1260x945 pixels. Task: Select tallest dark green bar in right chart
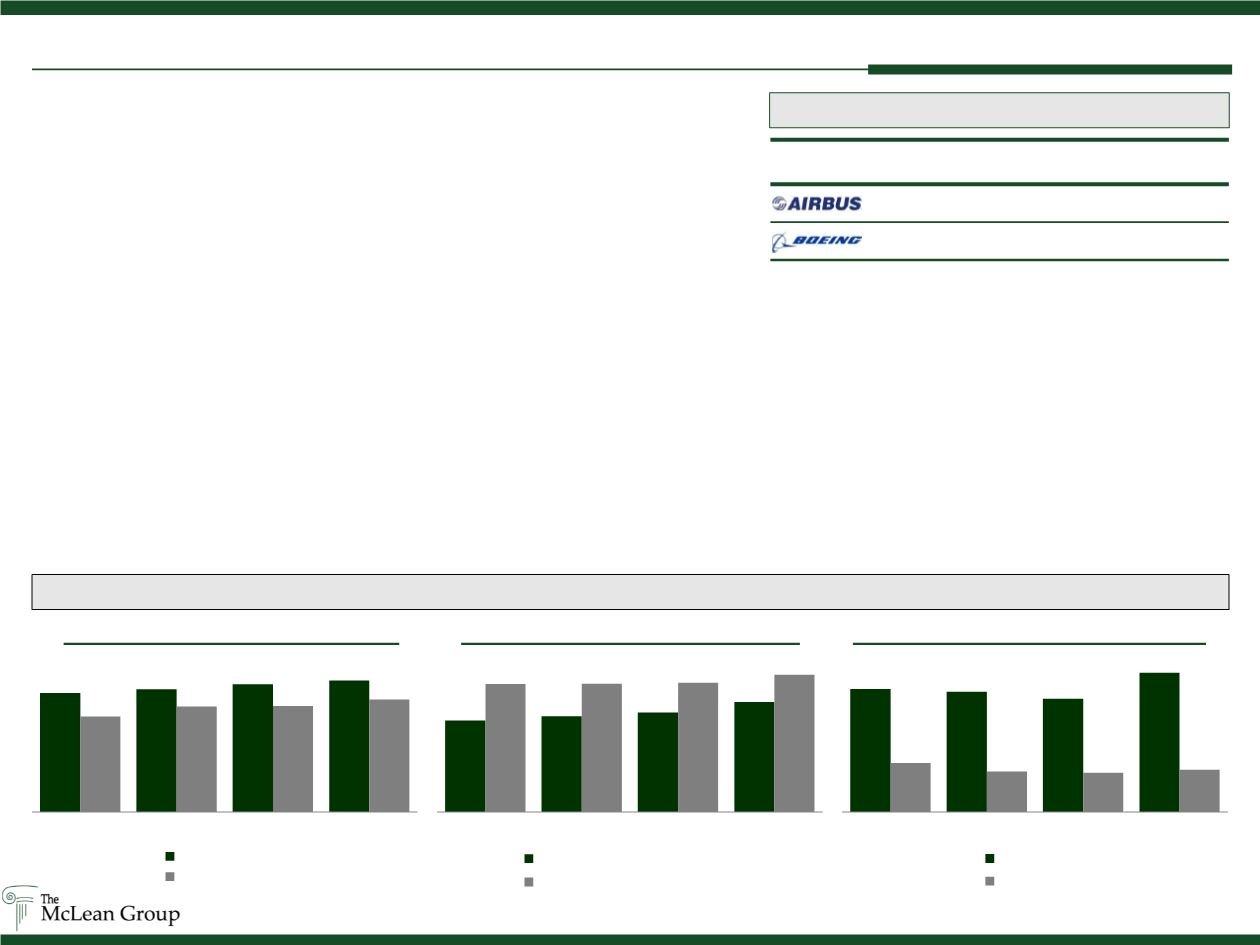pos(1159,742)
